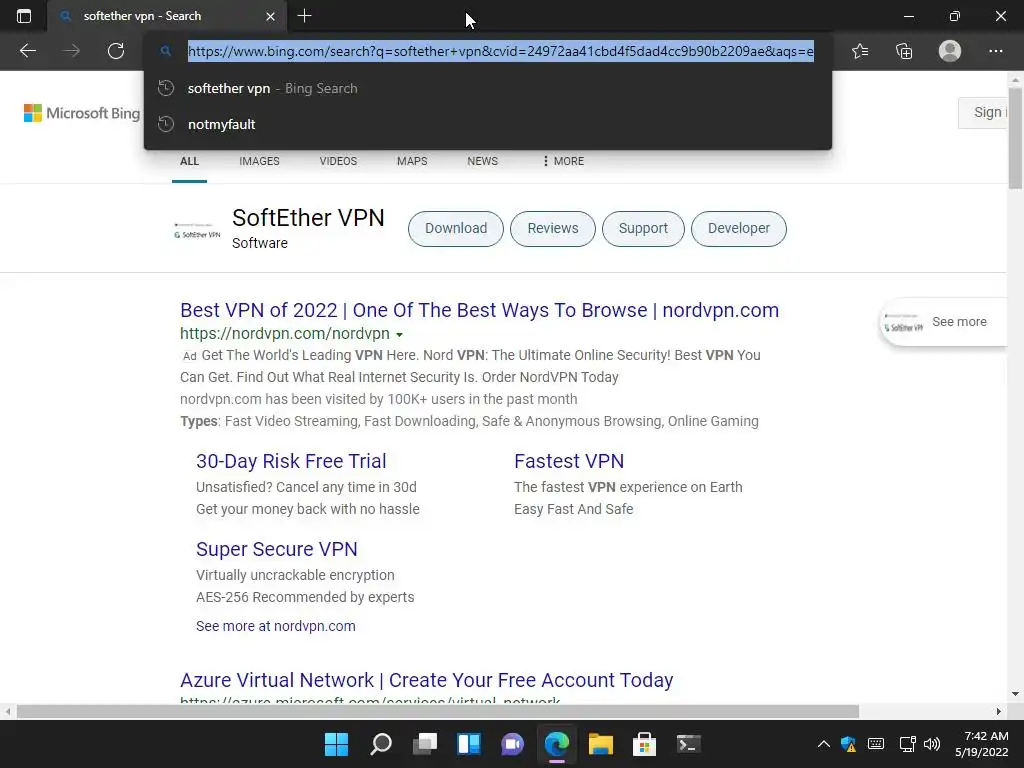Open Task View on the taskbar
Screen dimensions: 1024x768
tap(424, 744)
